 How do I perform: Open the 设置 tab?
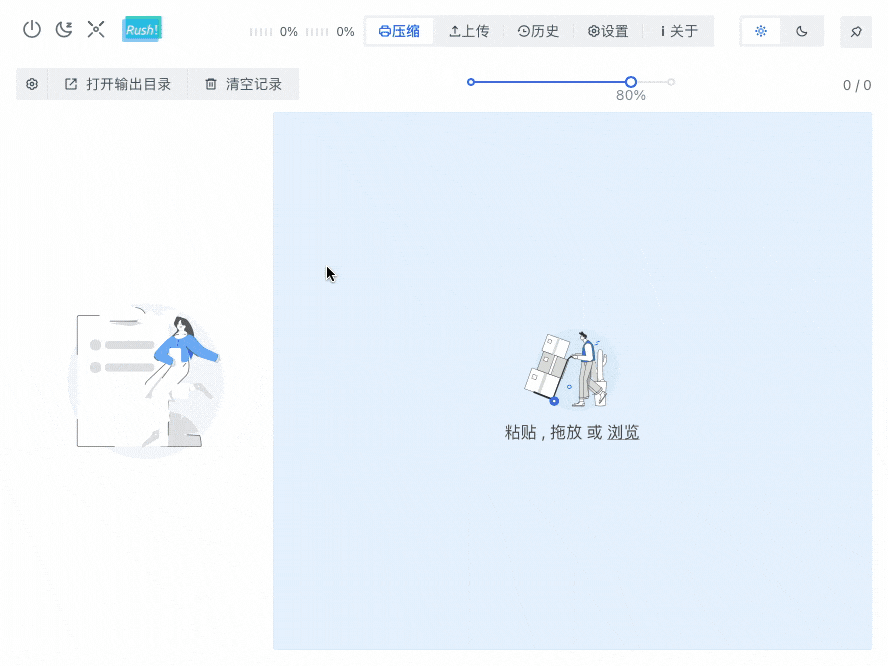pyautogui.click(x=608, y=31)
